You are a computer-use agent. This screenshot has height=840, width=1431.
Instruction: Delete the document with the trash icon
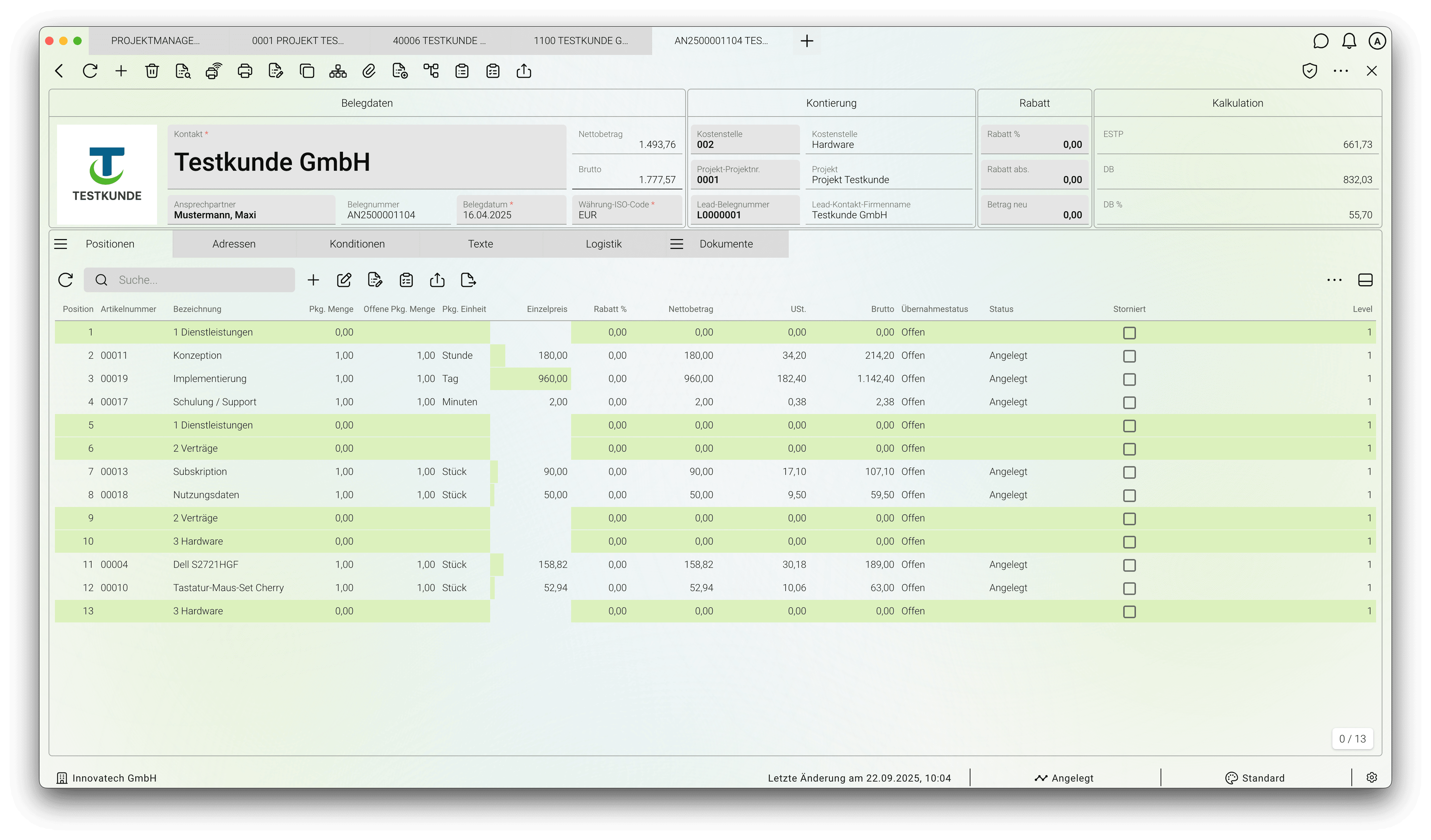[152, 71]
